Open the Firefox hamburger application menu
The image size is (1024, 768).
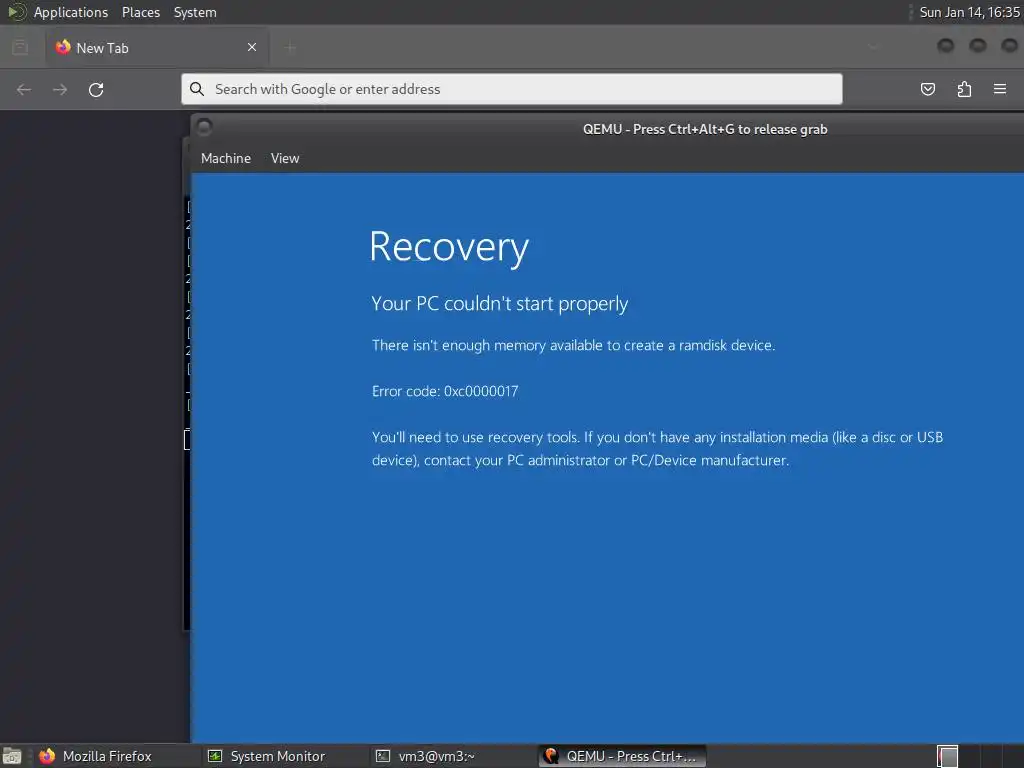pyautogui.click(x=1000, y=89)
